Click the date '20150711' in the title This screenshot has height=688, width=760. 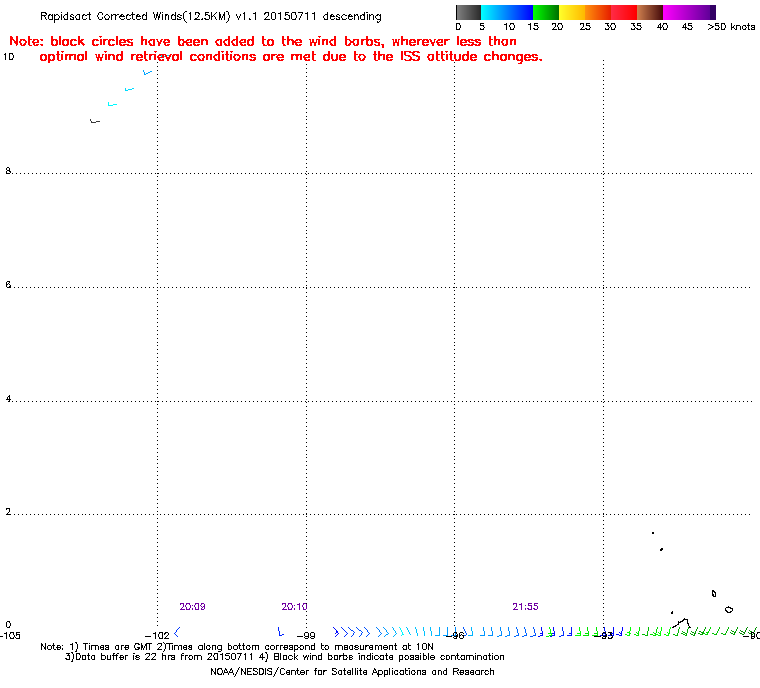(x=289, y=16)
